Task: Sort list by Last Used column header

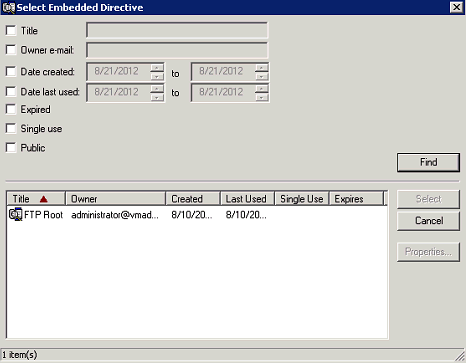Action: pos(247,199)
